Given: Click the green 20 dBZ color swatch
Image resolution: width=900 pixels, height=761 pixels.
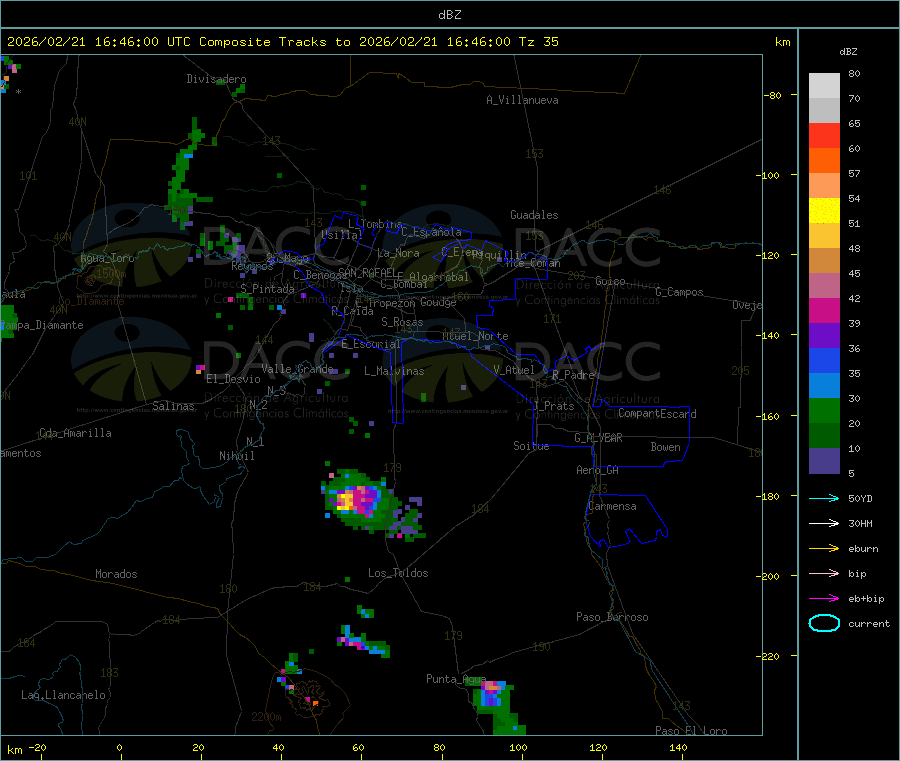Looking at the screenshot, I should [824, 410].
